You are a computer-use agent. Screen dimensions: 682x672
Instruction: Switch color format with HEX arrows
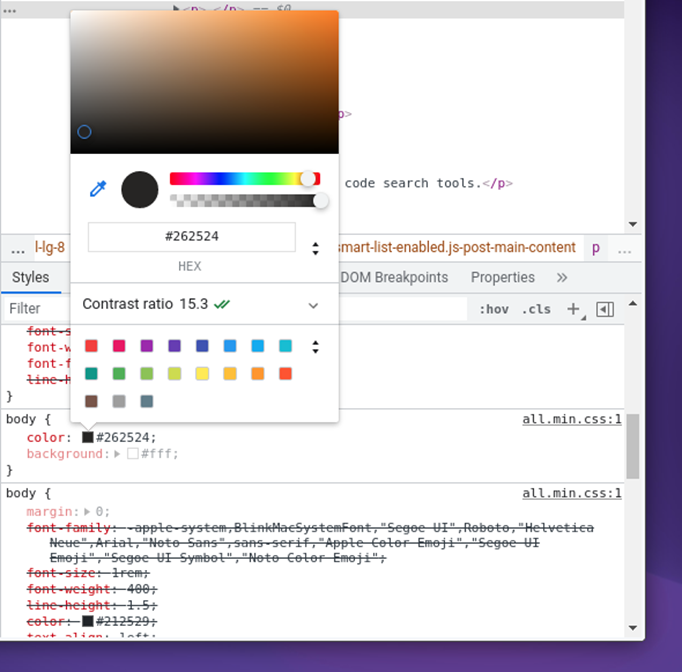316,248
